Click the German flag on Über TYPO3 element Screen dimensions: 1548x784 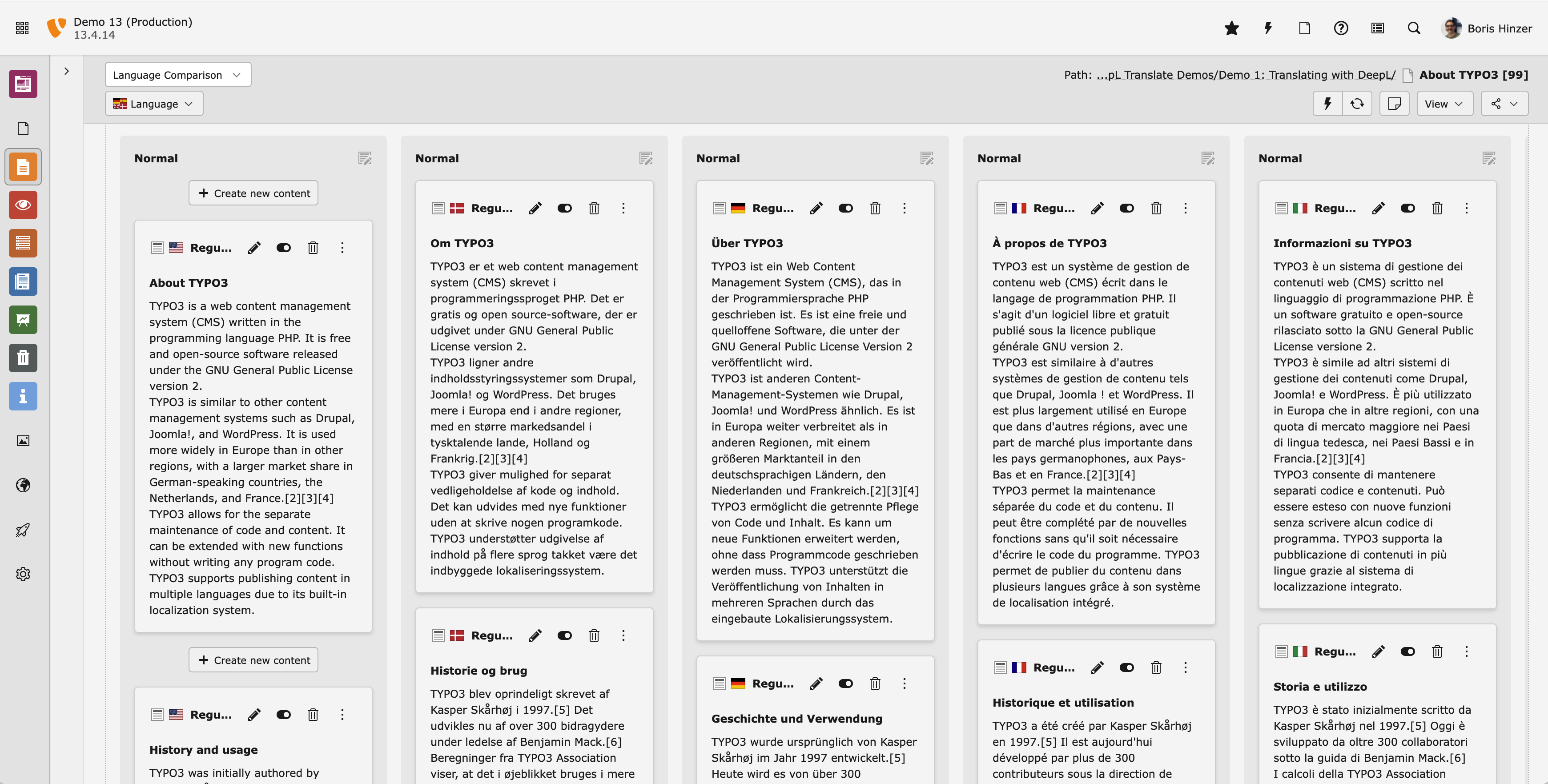738,208
